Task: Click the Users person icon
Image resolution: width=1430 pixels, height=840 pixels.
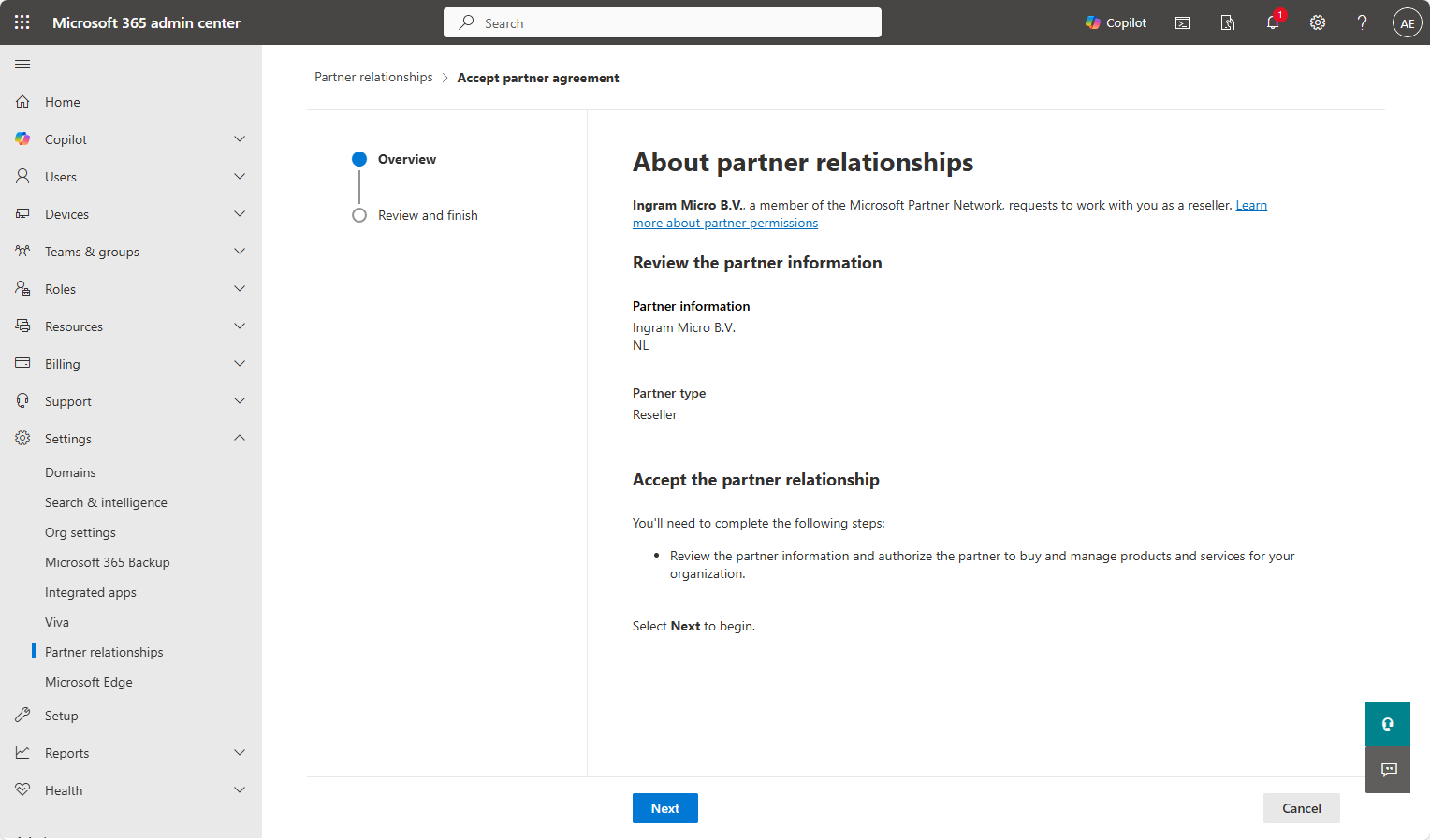Action: point(22,176)
